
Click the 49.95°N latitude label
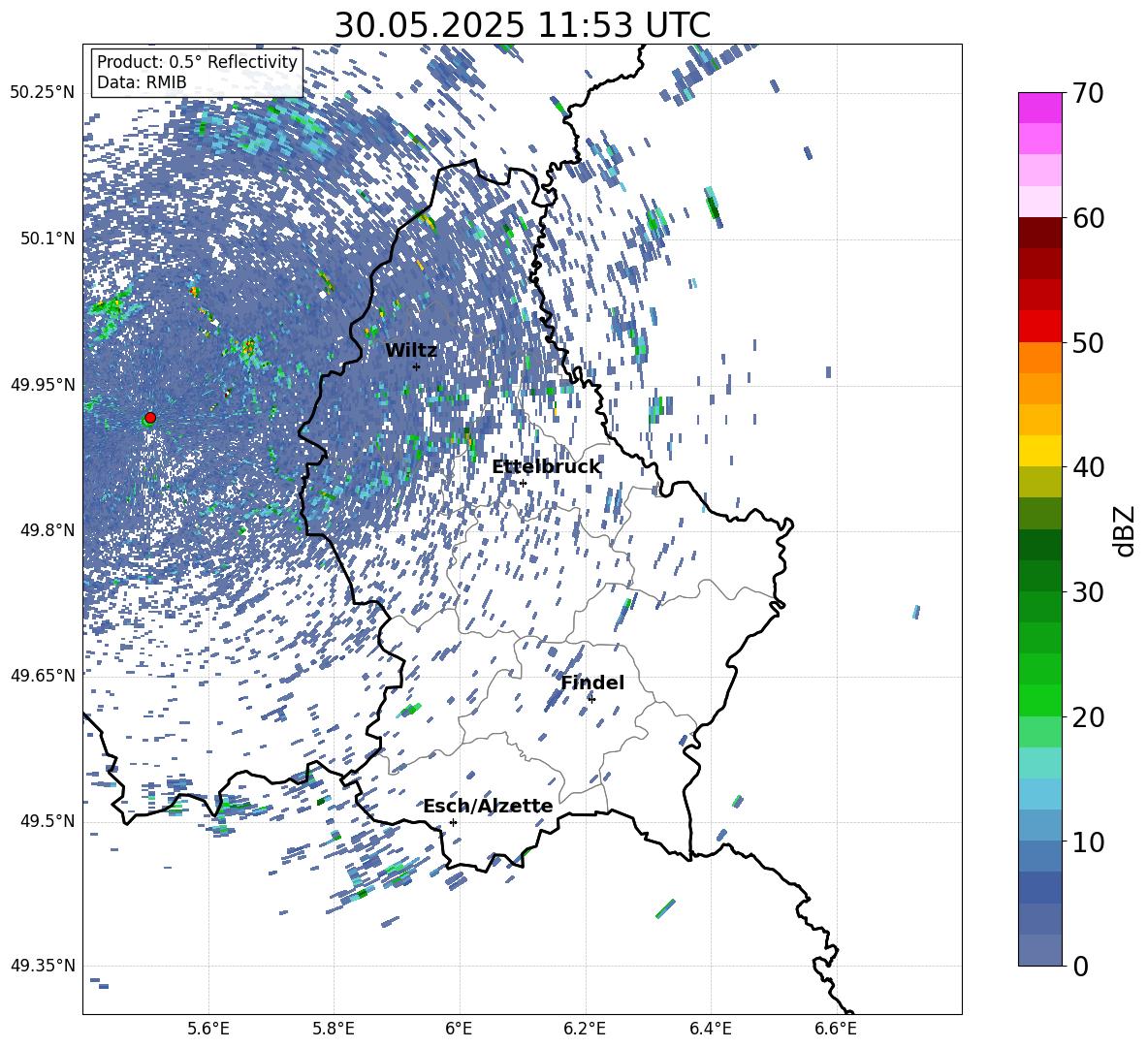pyautogui.click(x=43, y=385)
